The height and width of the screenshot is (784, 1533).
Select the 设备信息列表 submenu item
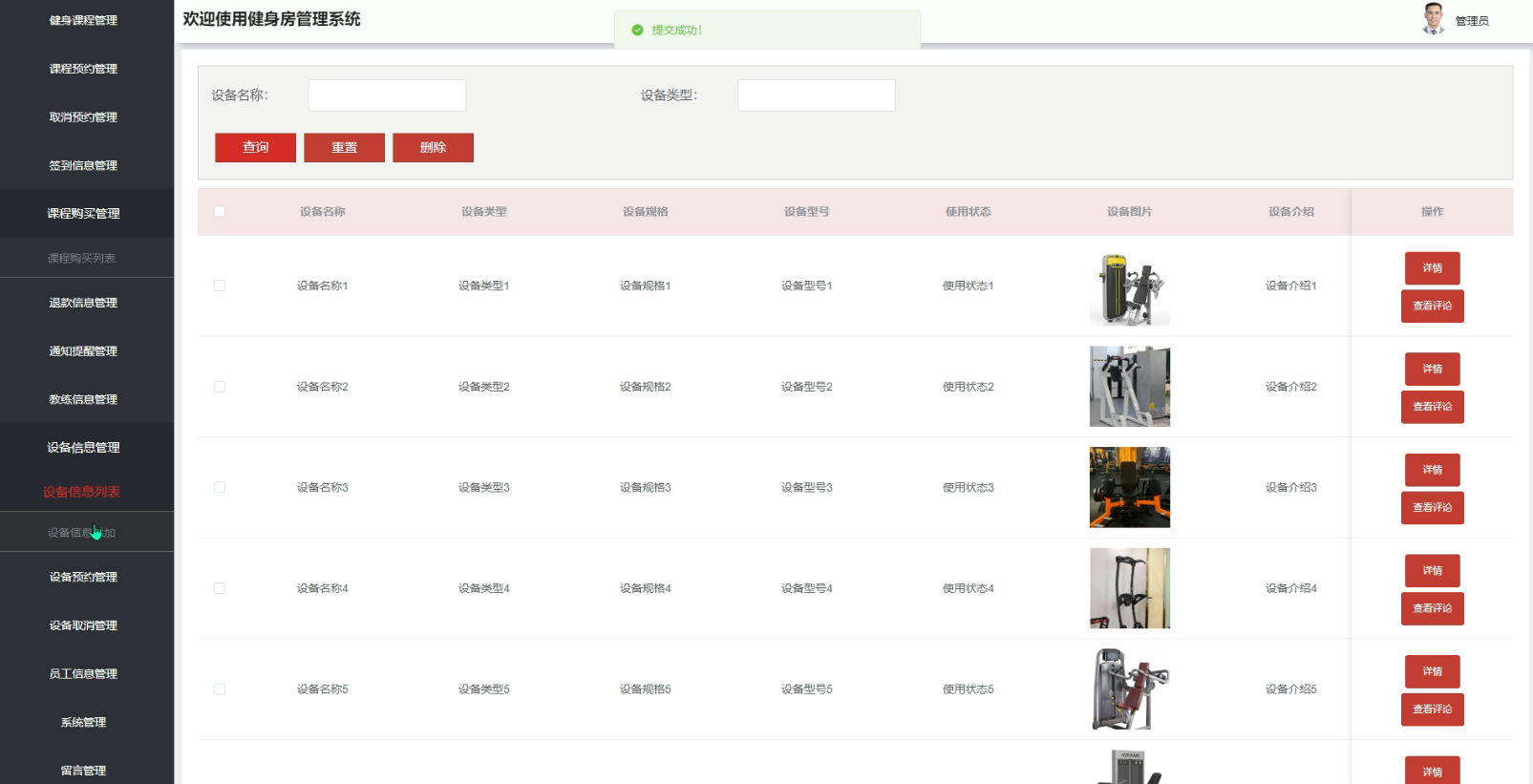click(x=81, y=492)
